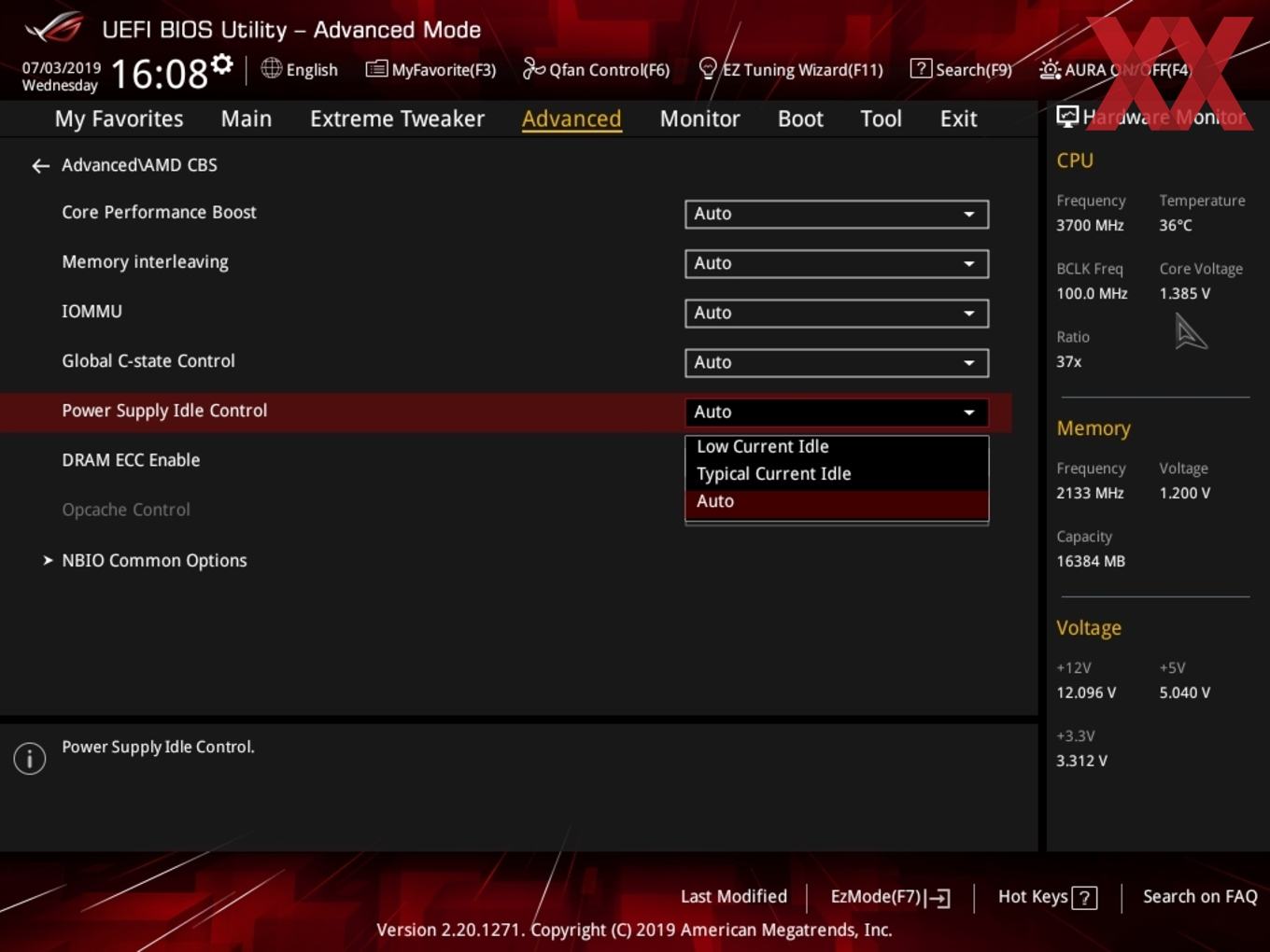This screenshot has width=1270, height=952.
Task: Open the IOMMU dropdown
Action: 837,313
